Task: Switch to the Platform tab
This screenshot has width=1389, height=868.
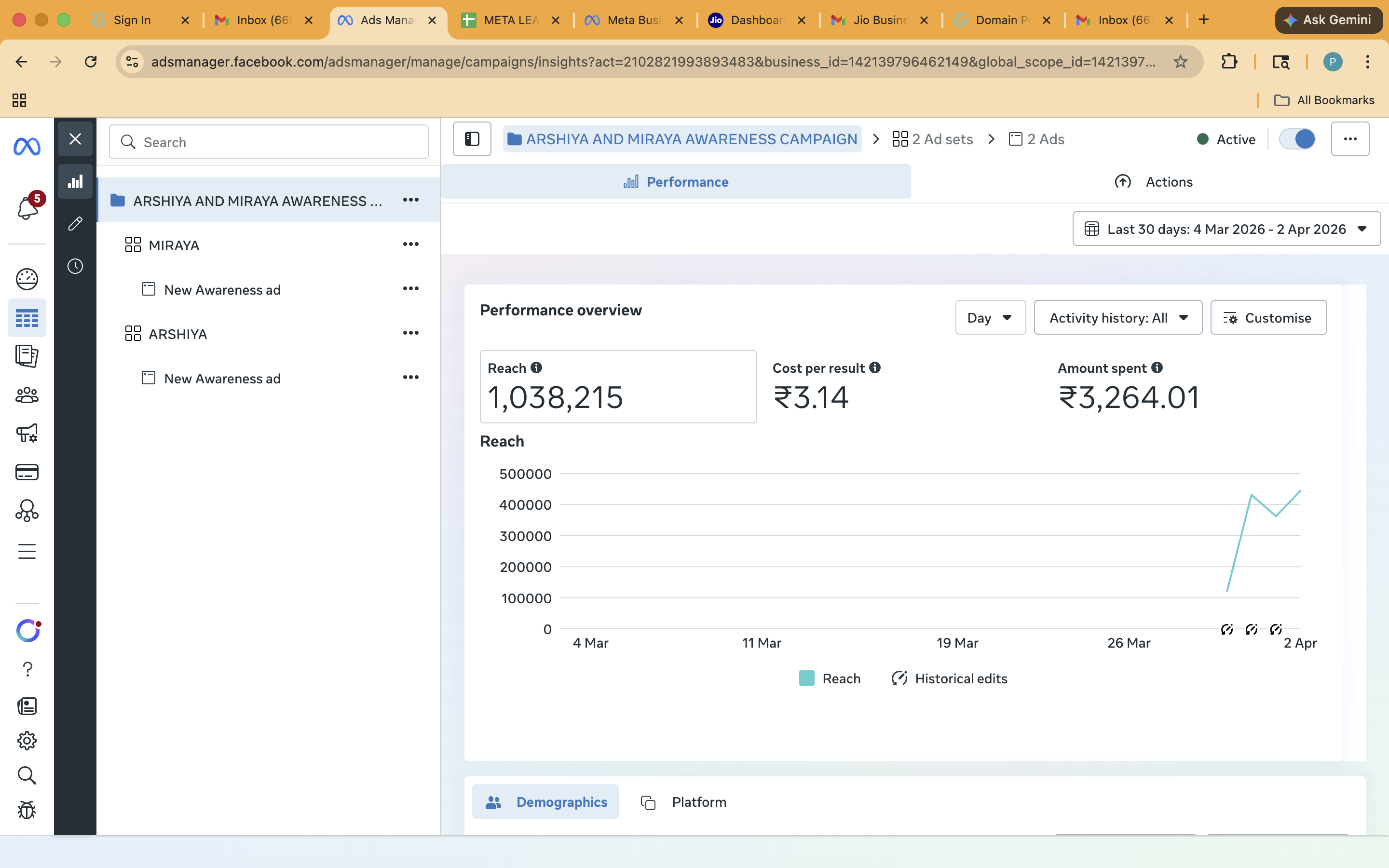Action: click(x=683, y=801)
